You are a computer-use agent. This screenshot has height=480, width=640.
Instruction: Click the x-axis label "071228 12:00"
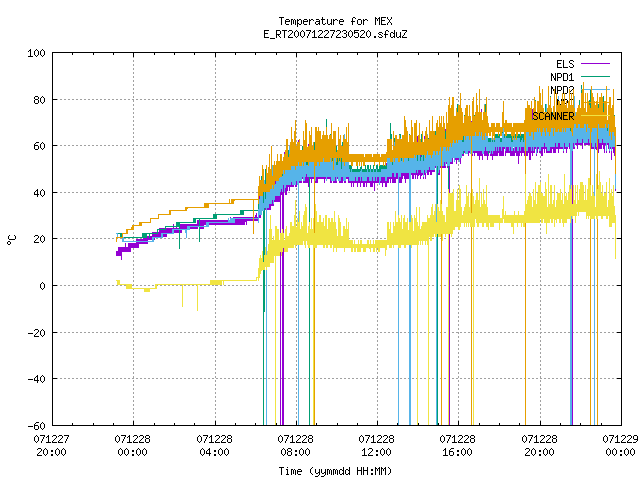(376, 446)
